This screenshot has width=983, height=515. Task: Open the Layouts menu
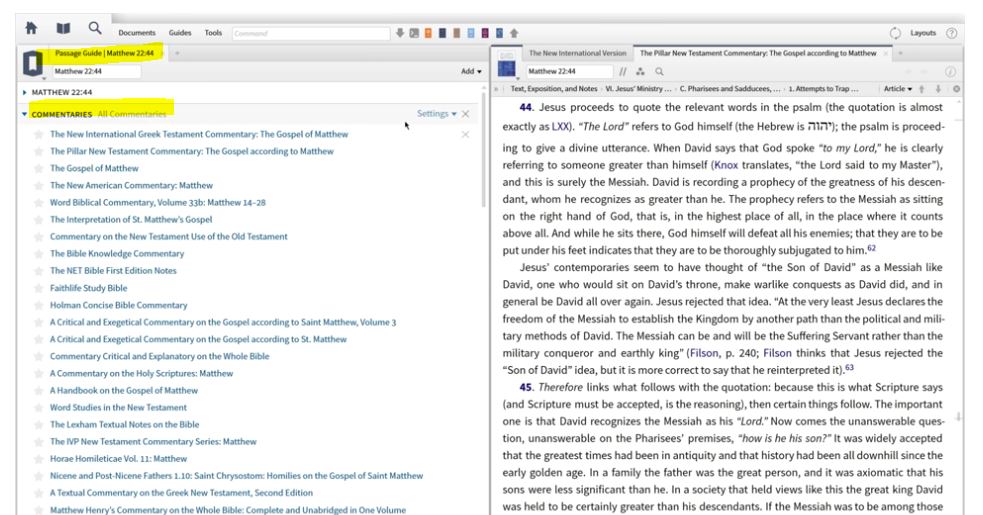click(x=923, y=33)
